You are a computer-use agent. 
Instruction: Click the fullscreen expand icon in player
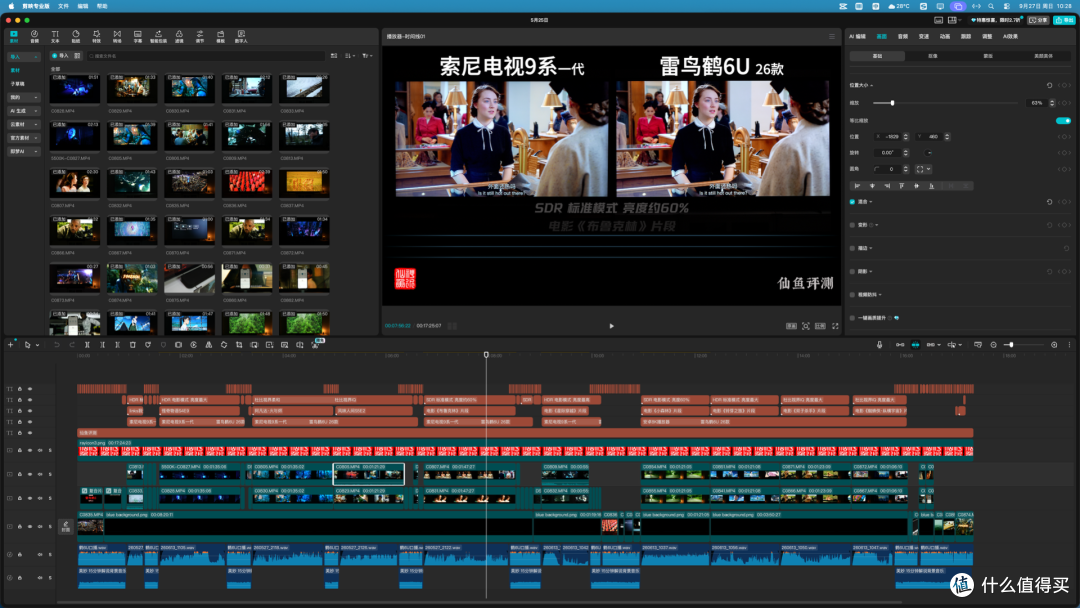[x=835, y=326]
